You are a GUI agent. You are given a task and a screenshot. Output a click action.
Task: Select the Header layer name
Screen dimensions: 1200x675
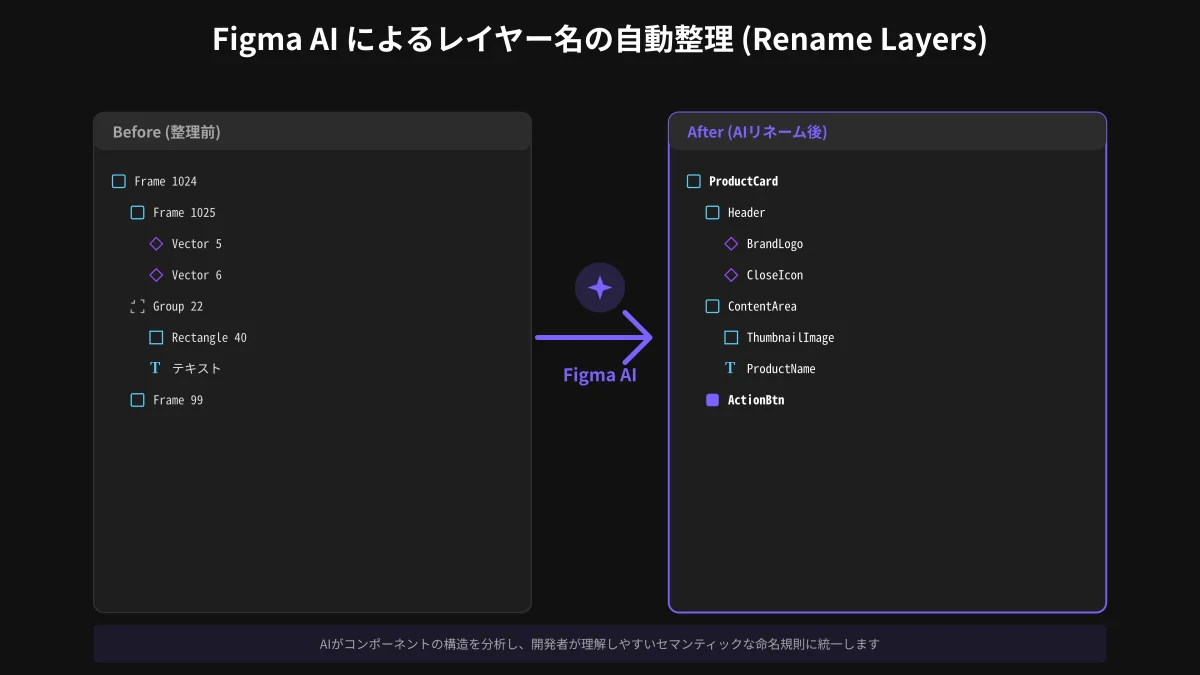(x=747, y=212)
